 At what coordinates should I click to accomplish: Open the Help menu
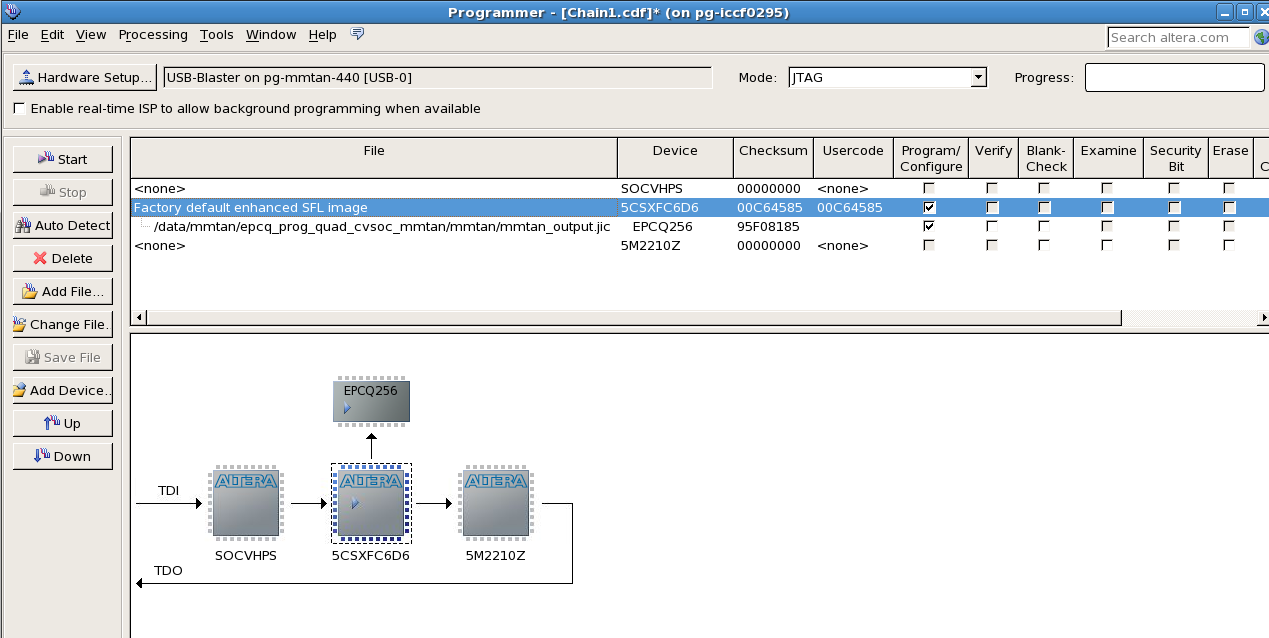[322, 34]
